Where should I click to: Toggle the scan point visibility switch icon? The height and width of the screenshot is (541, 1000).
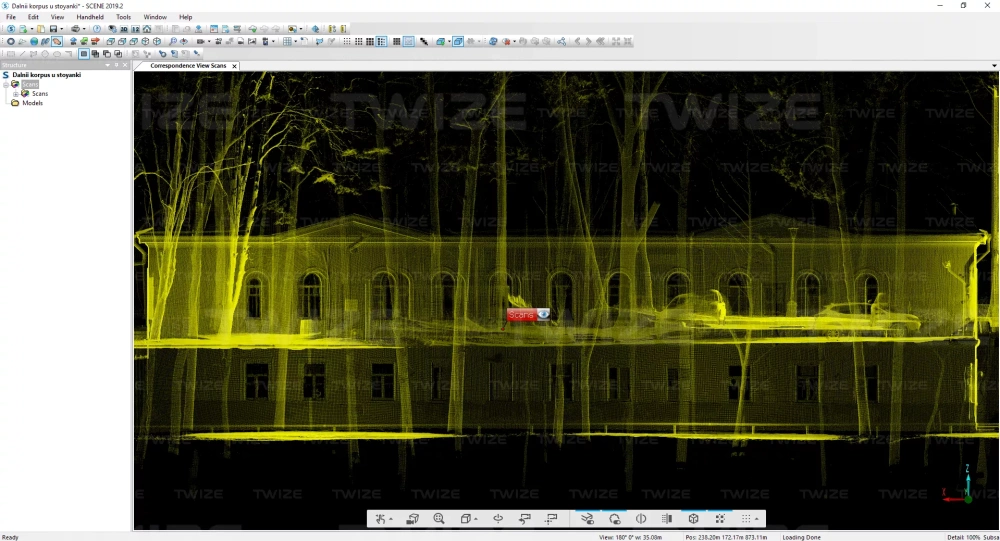[615, 519]
